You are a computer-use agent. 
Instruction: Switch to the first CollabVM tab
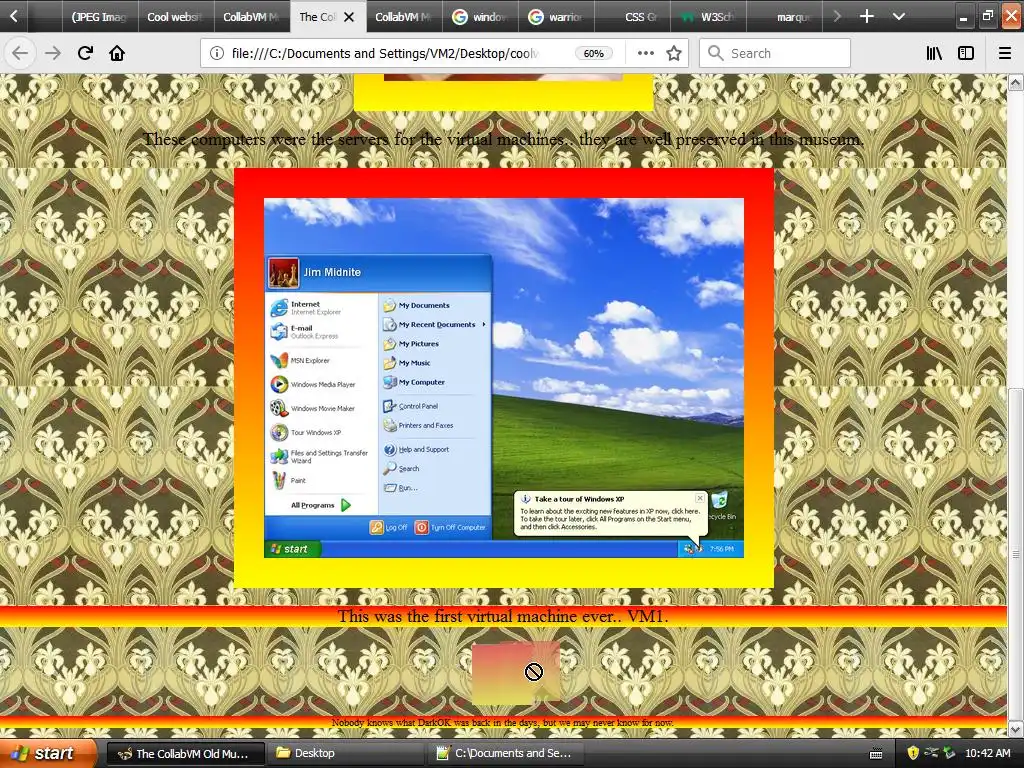pos(252,16)
